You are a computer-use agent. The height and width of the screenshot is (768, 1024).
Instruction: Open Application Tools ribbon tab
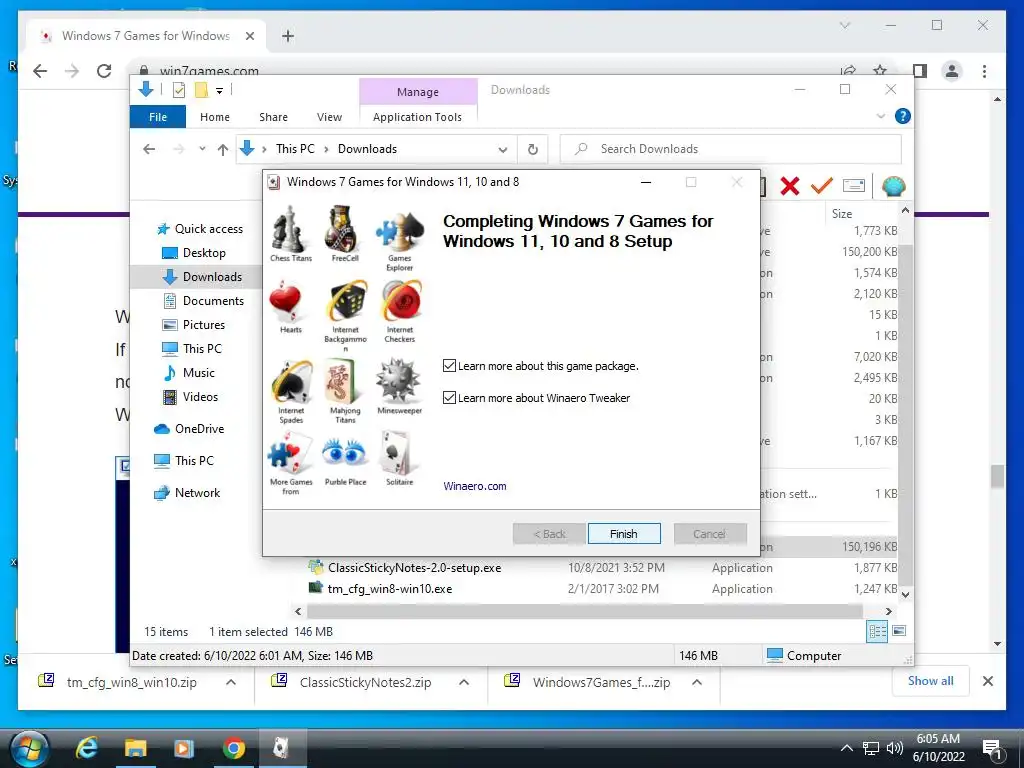(417, 117)
